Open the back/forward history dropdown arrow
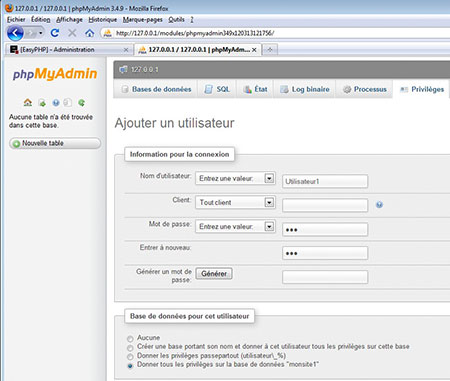The width and height of the screenshot is (450, 381). [x=41, y=33]
